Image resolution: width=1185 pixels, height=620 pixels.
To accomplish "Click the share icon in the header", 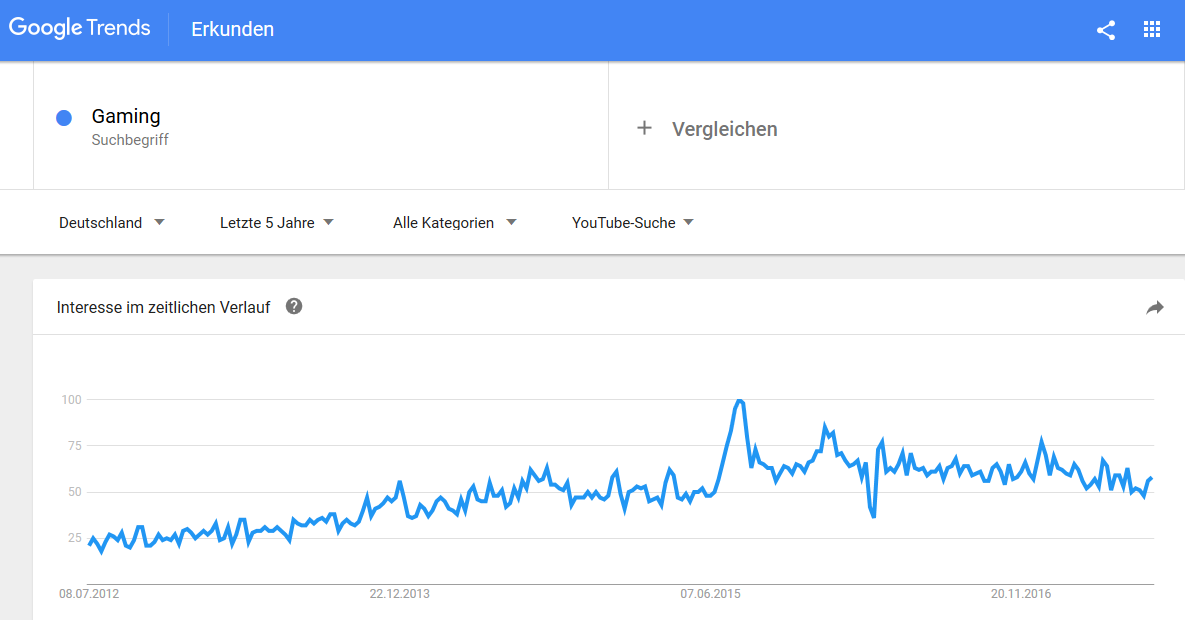I will tap(1105, 30).
